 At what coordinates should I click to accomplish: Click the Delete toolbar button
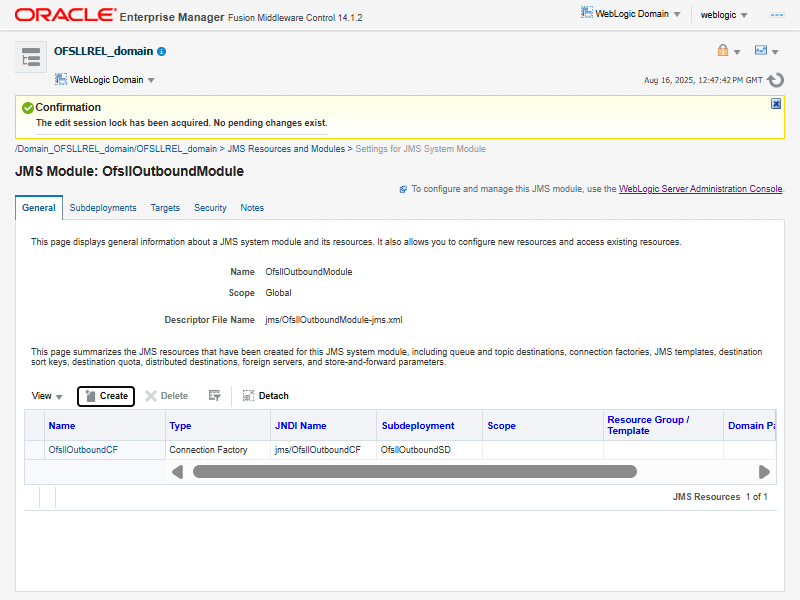[x=166, y=396]
